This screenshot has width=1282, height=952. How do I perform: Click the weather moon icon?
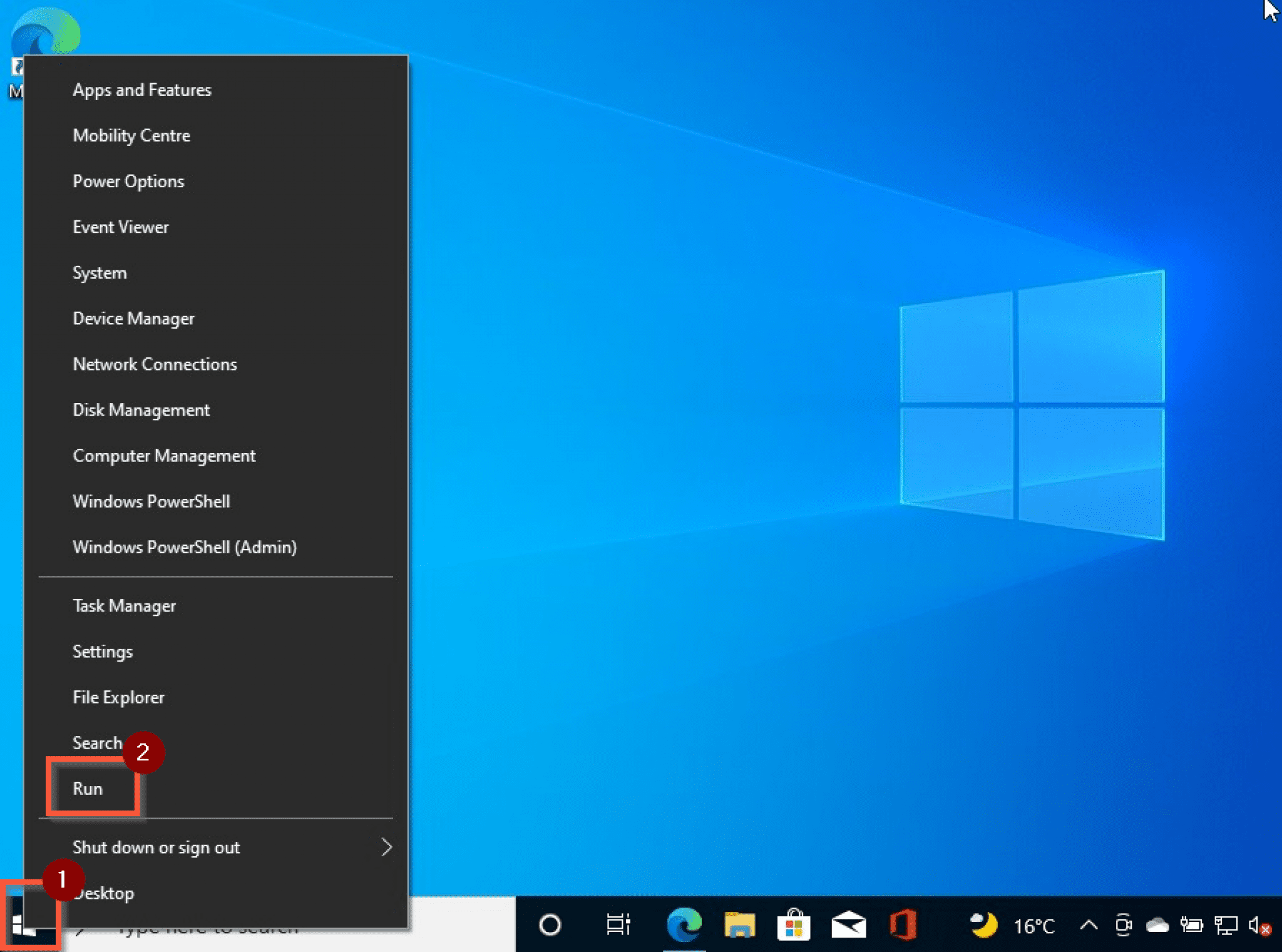[x=983, y=924]
